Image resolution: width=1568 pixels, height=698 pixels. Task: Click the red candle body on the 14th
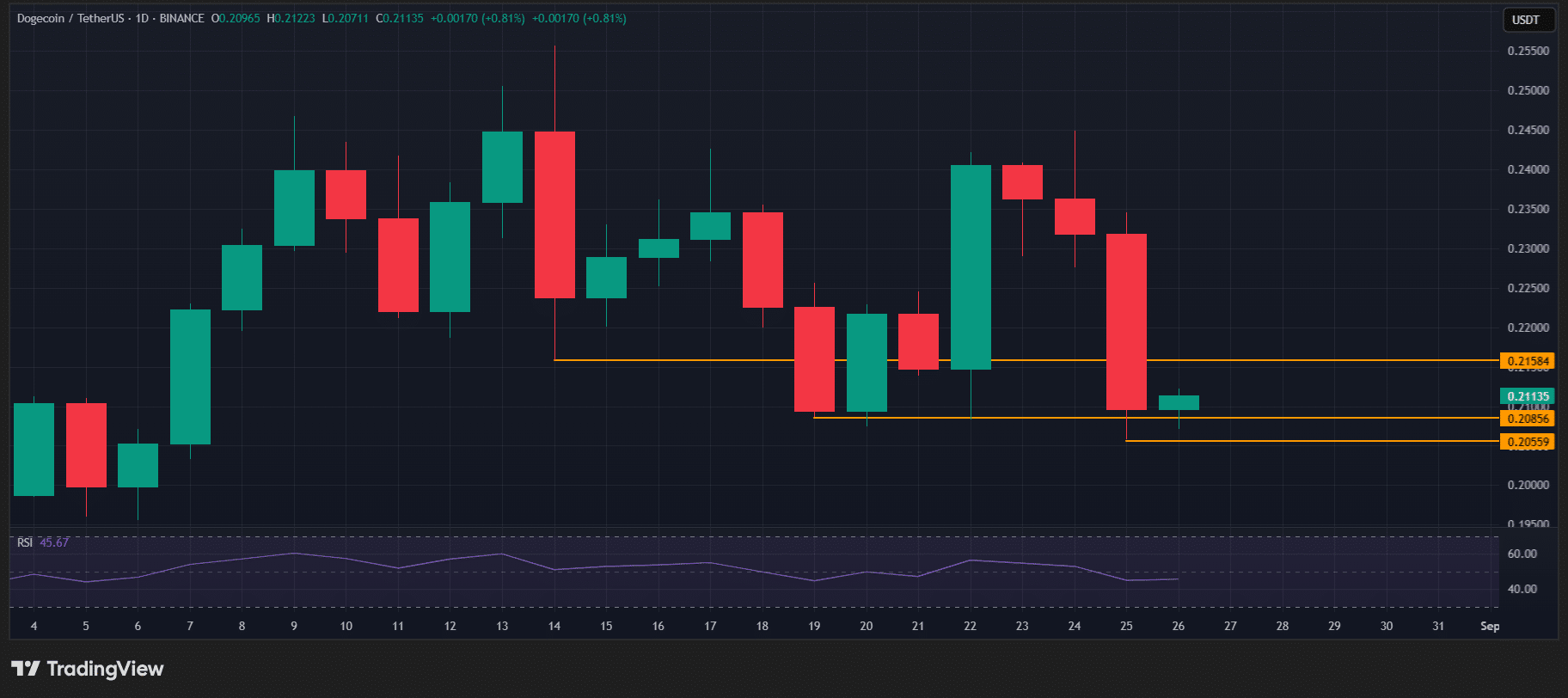554,215
